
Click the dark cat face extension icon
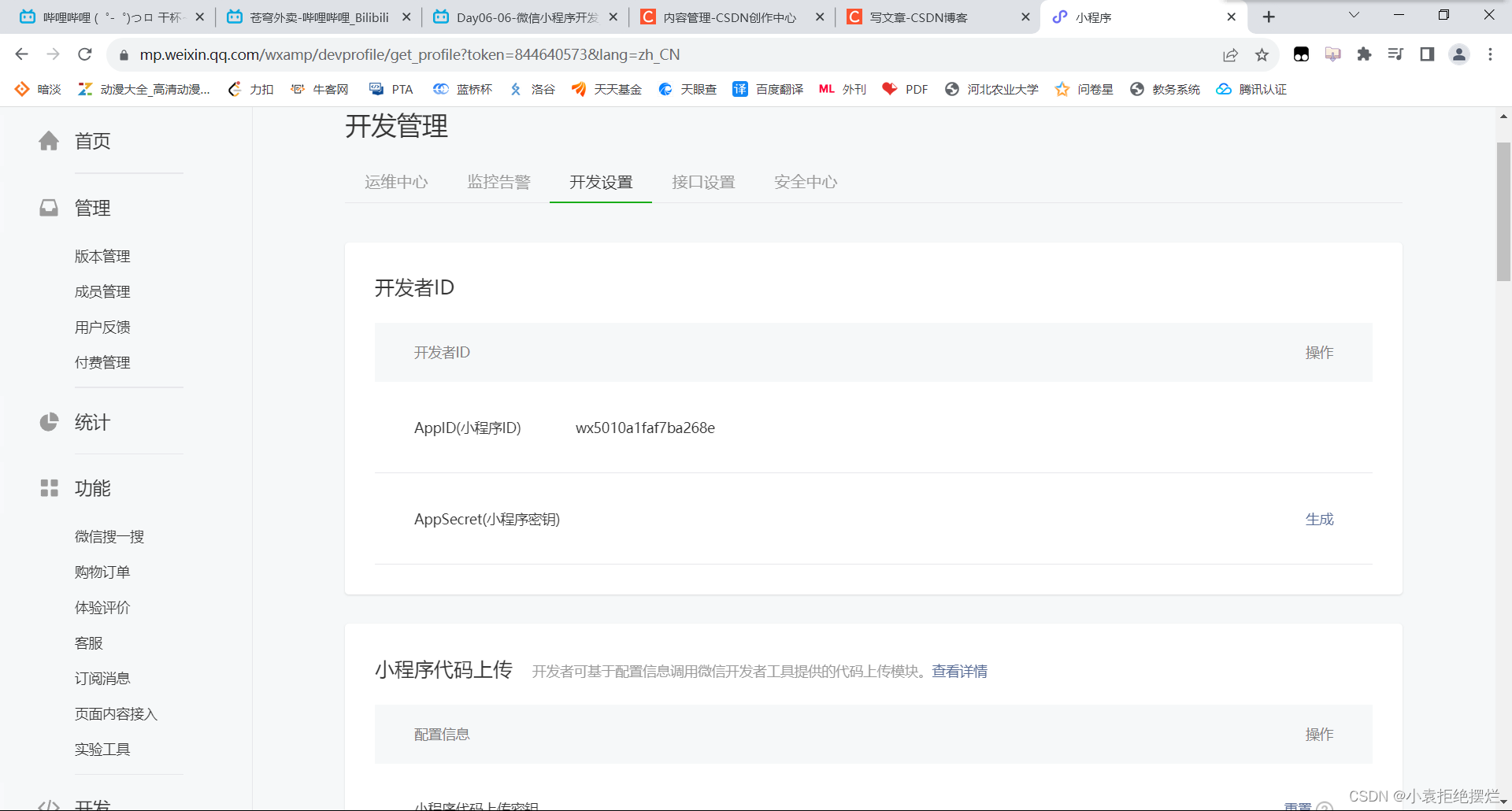1301,54
